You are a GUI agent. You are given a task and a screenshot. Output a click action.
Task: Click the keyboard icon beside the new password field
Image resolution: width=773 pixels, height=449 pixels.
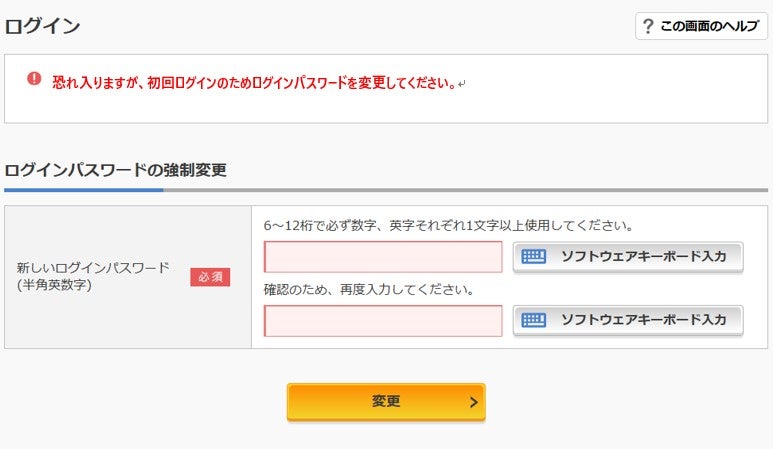pos(534,257)
